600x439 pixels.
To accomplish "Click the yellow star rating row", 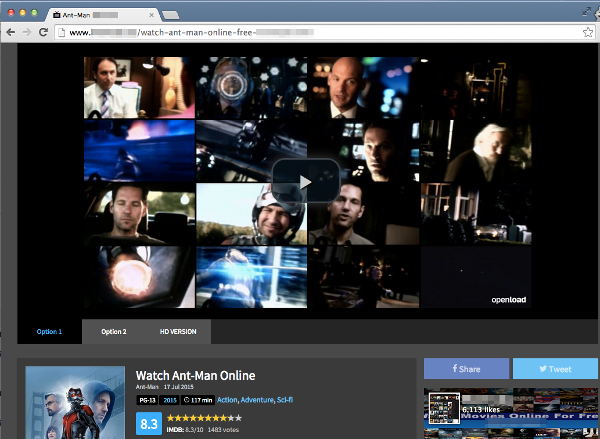I will (204, 418).
